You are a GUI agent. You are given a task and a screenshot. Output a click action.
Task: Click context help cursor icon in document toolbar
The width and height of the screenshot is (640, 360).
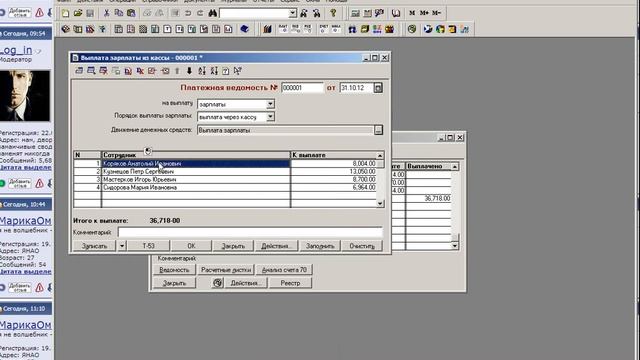coord(238,71)
